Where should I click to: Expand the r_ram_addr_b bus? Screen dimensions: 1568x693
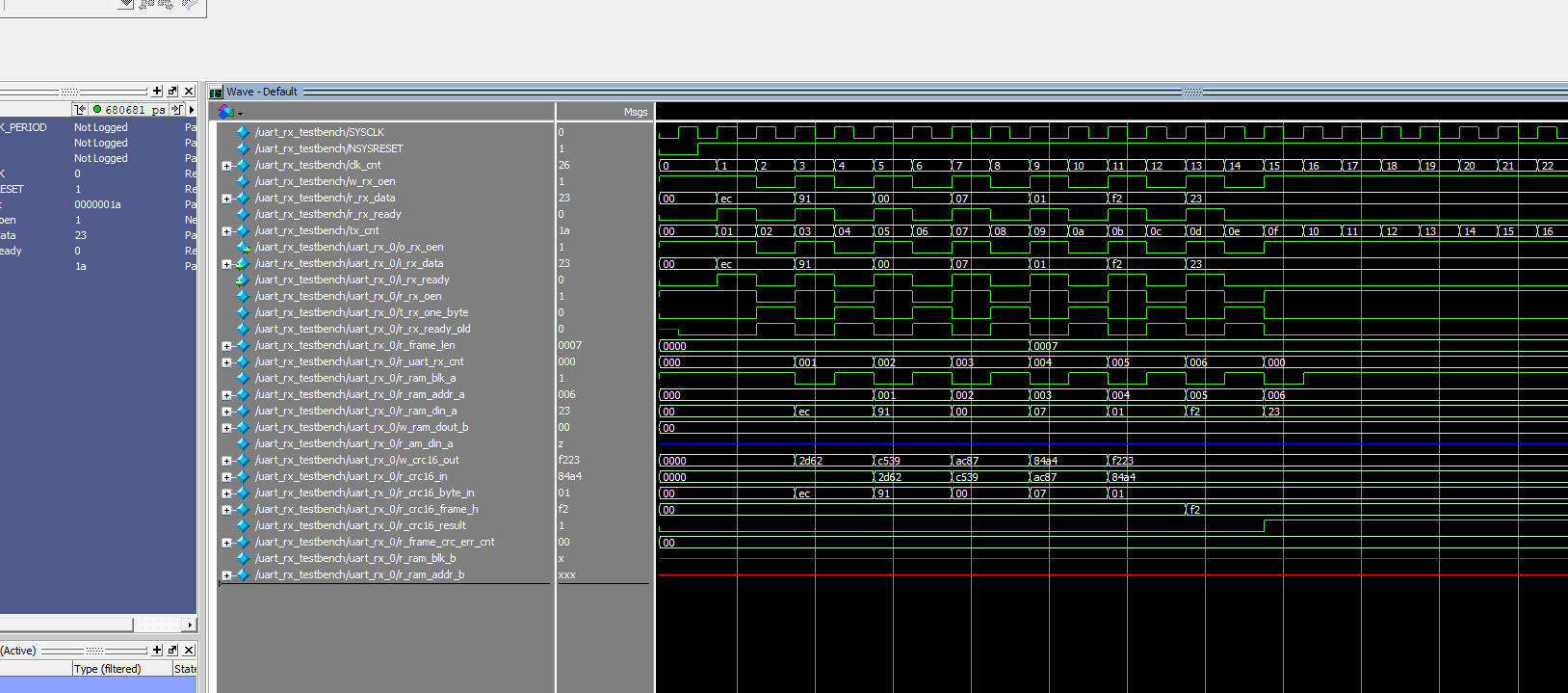pos(226,575)
